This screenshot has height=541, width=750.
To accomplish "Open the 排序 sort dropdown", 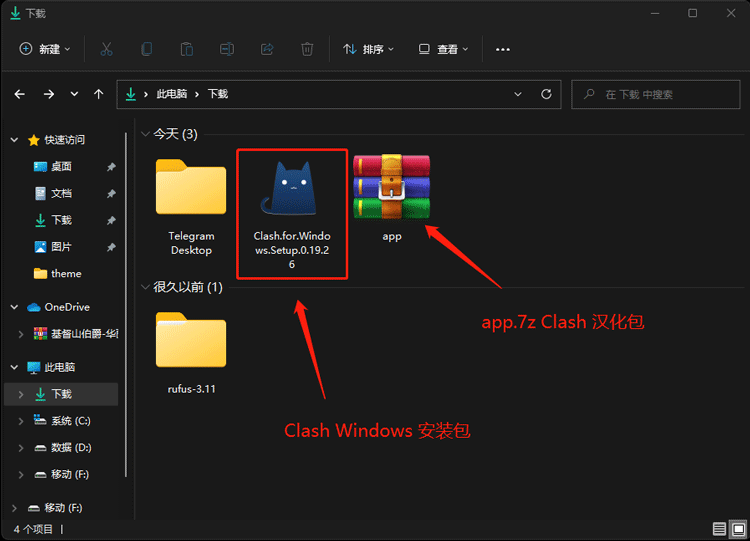I will coord(368,49).
